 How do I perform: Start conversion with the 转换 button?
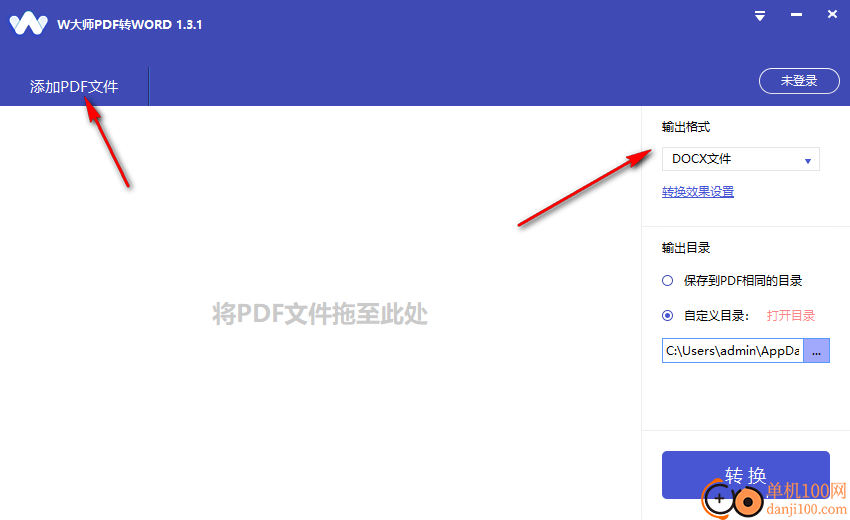746,475
